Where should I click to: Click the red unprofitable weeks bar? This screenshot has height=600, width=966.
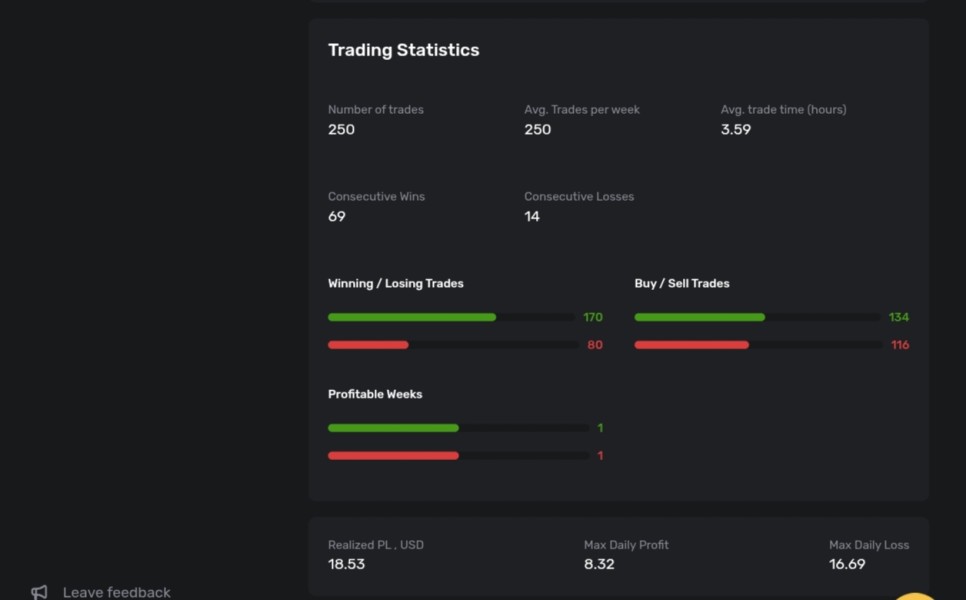[x=393, y=456]
